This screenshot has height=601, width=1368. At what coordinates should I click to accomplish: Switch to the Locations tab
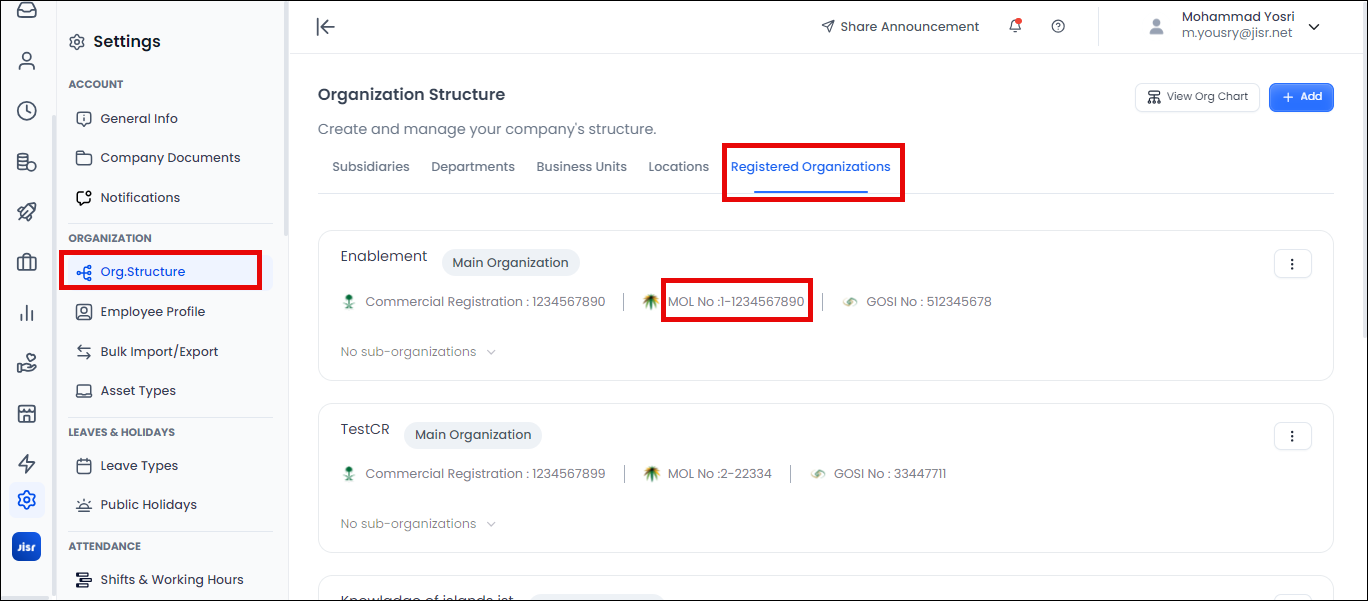[678, 167]
